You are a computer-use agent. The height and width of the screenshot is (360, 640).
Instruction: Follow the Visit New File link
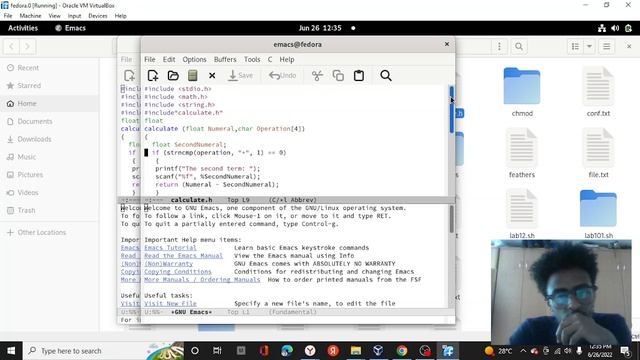(170, 303)
